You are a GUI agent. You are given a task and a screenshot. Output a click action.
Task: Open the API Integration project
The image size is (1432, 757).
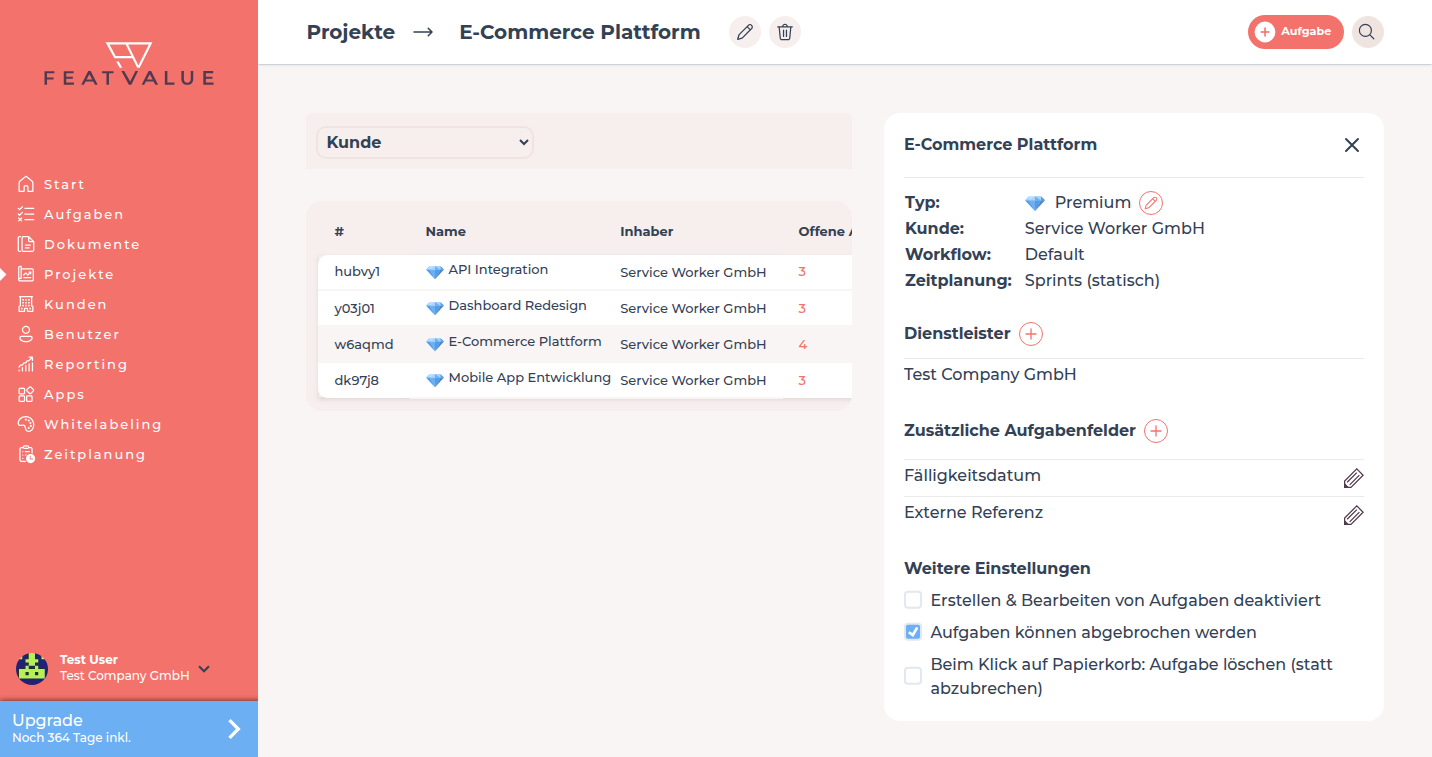point(498,270)
